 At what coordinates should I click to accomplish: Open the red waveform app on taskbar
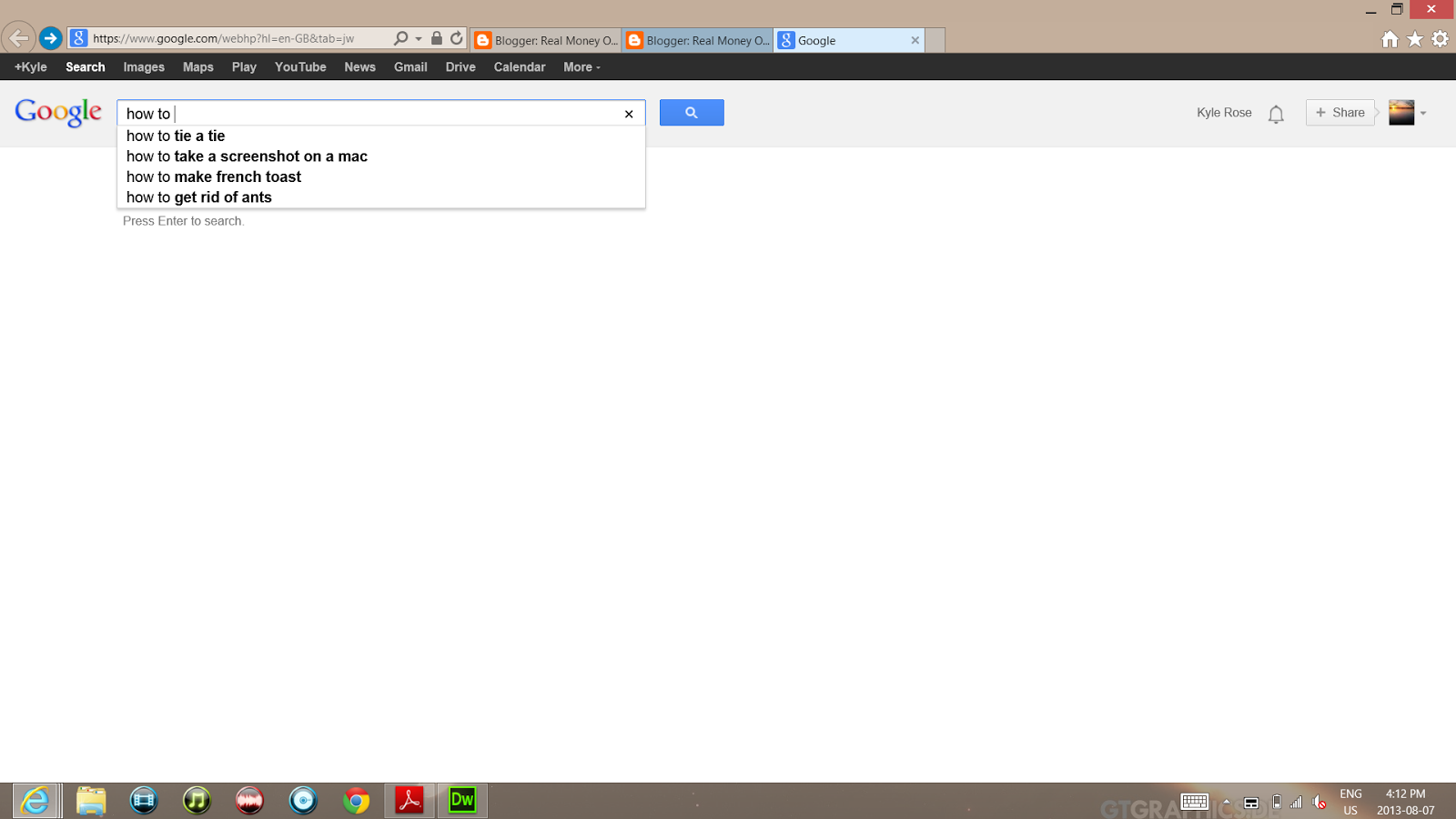click(249, 801)
